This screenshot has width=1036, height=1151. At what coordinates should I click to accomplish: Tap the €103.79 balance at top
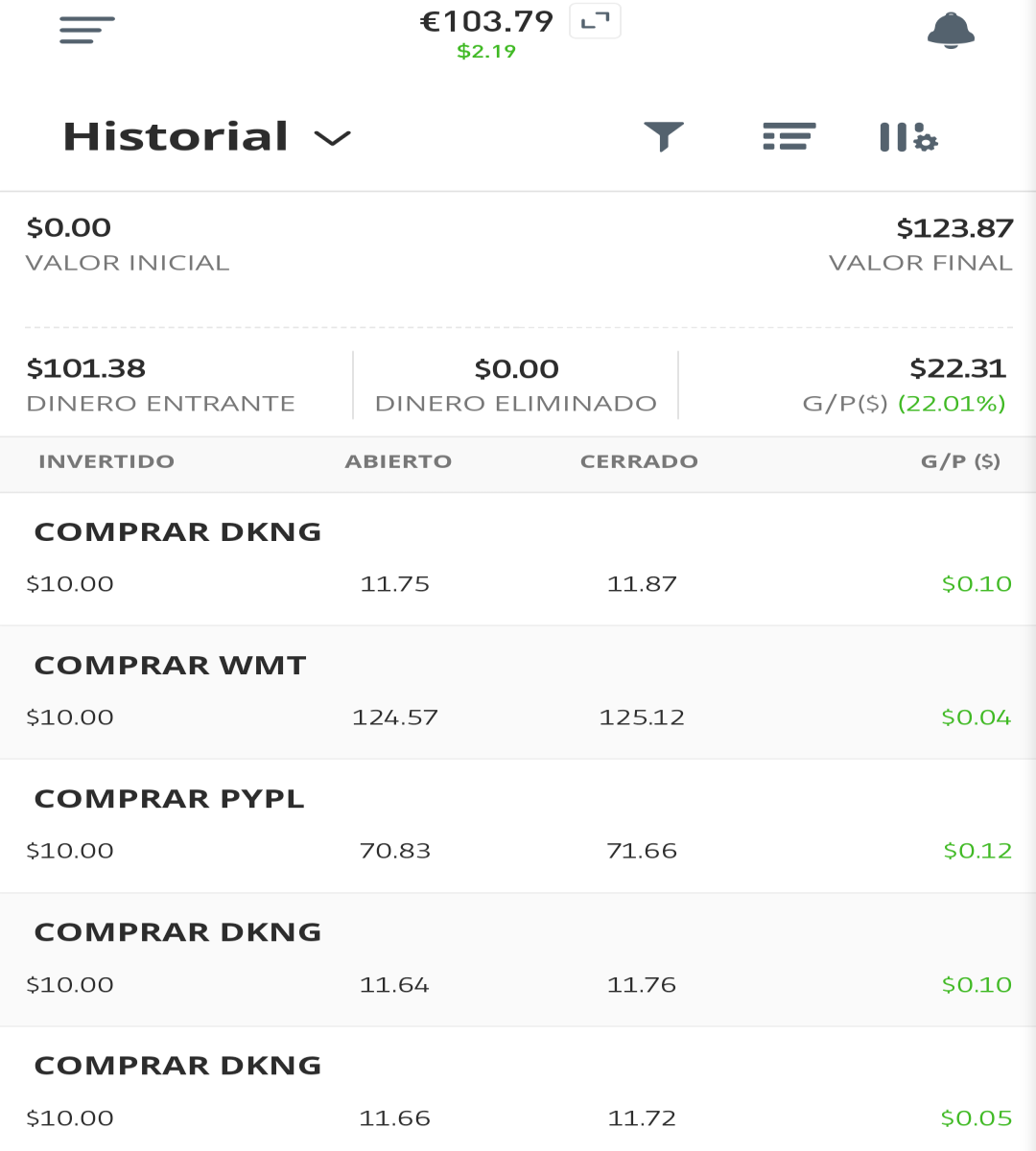486,21
